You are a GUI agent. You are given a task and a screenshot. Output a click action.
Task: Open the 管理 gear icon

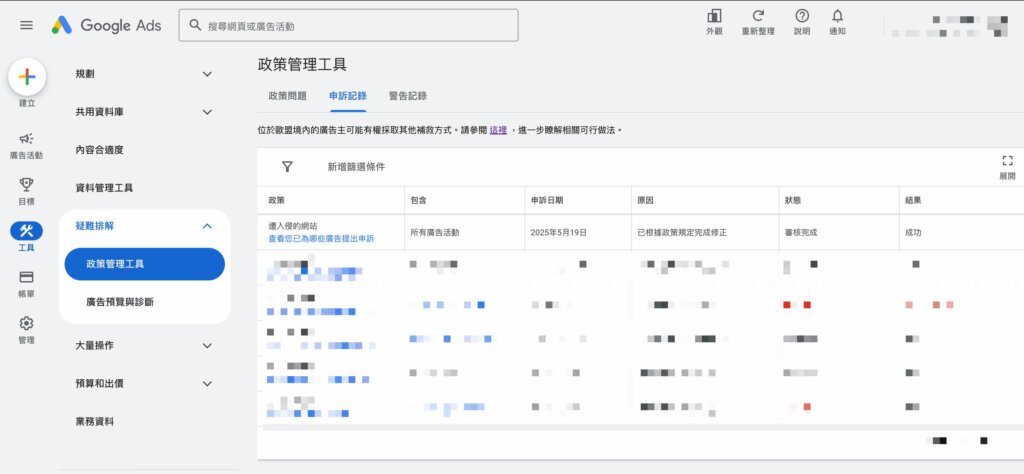click(x=26, y=323)
